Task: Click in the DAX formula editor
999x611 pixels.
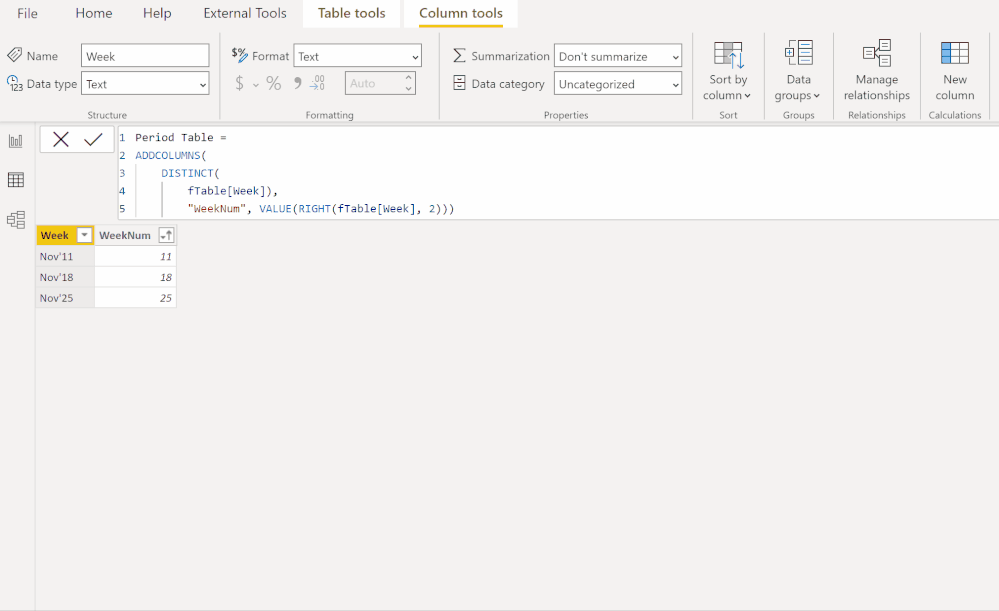Action: click(558, 173)
